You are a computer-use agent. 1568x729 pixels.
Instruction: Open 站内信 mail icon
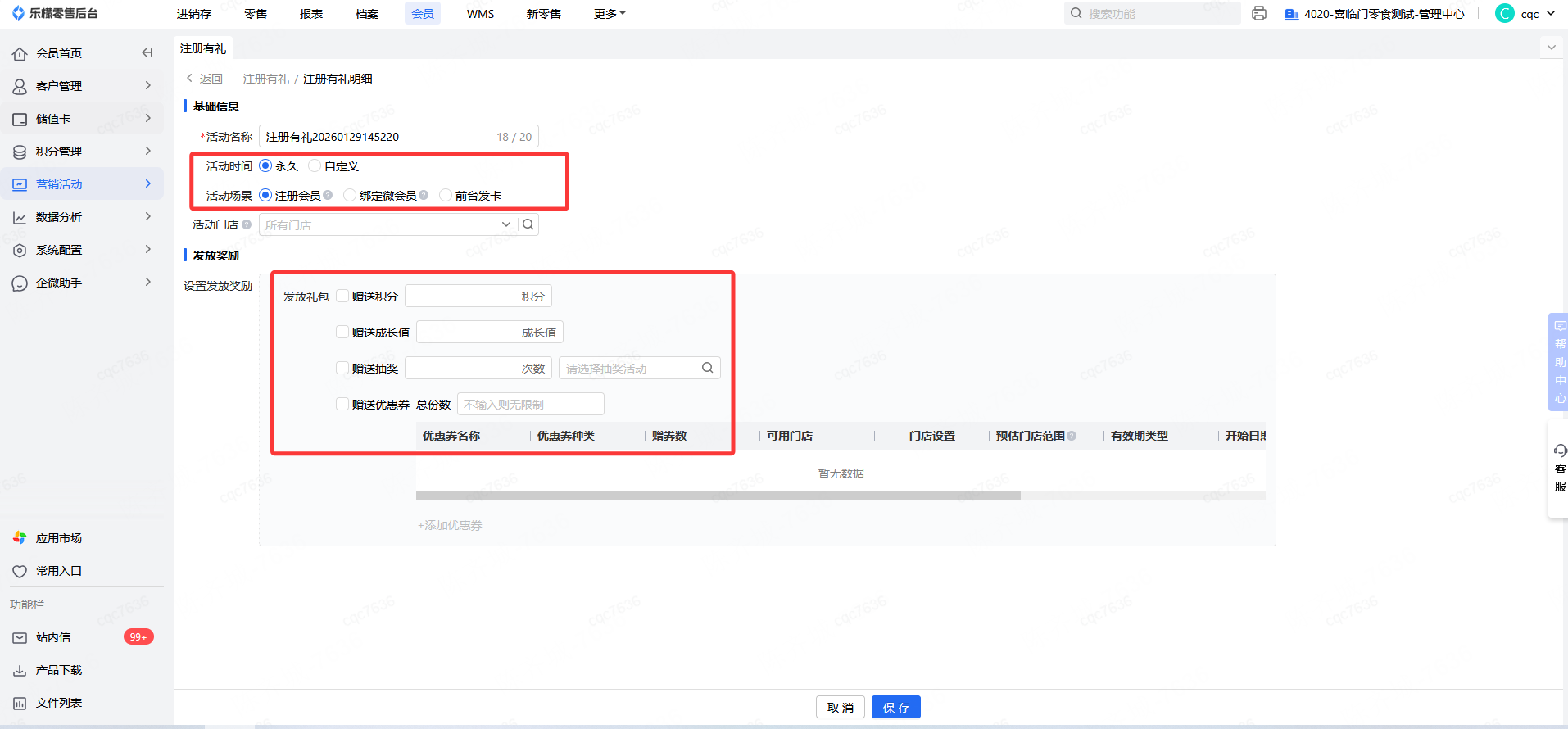[x=20, y=637]
